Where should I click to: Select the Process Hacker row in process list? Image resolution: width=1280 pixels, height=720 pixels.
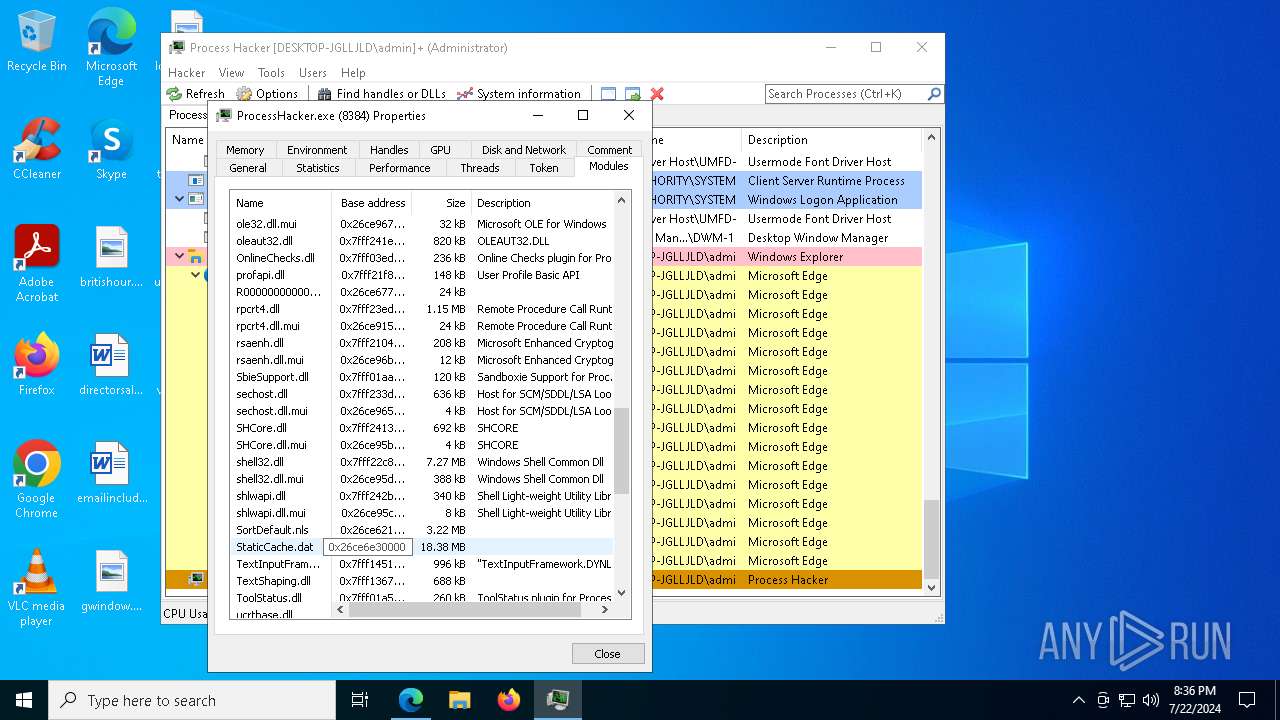(543, 580)
